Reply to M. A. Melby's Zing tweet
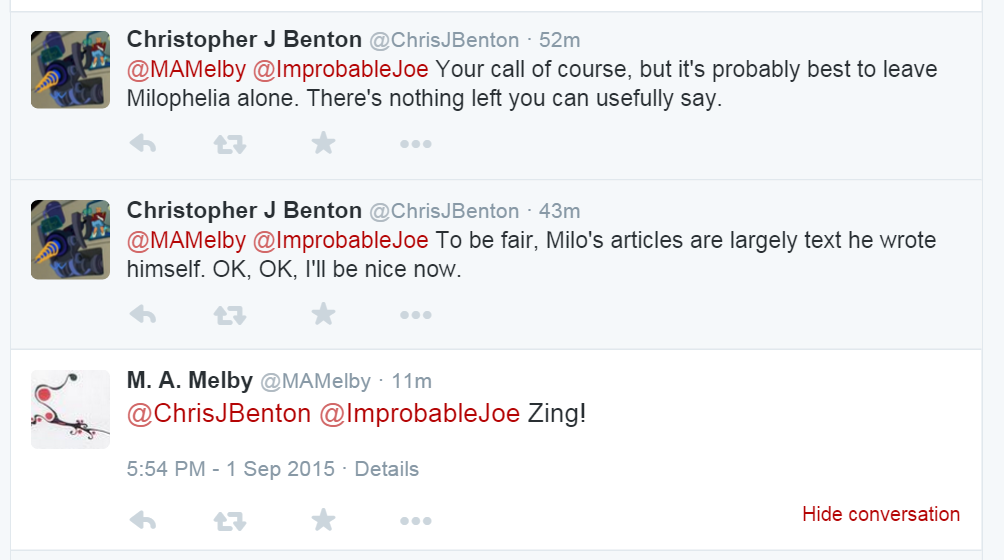Screen dimensions: 1004x560 click(143, 520)
